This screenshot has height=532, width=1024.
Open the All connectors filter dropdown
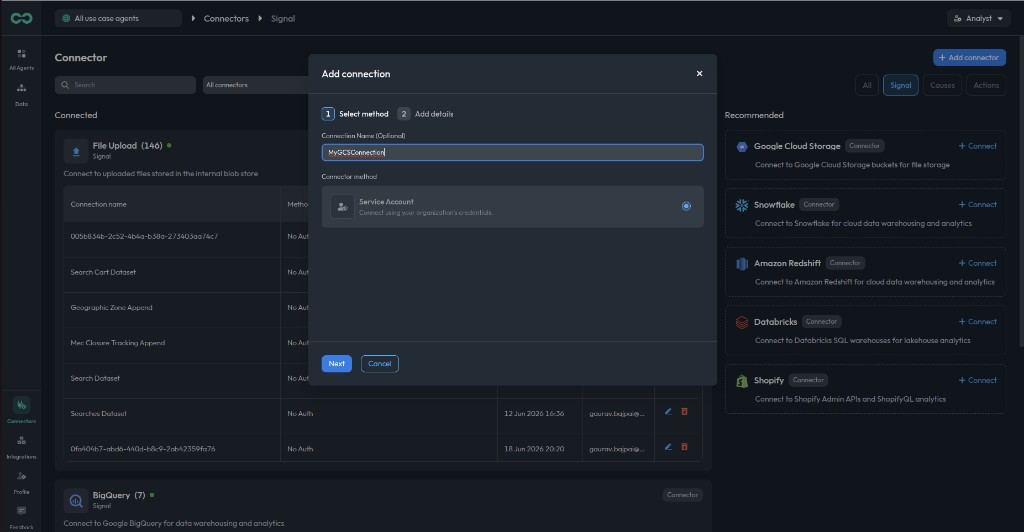pyautogui.click(x=255, y=85)
